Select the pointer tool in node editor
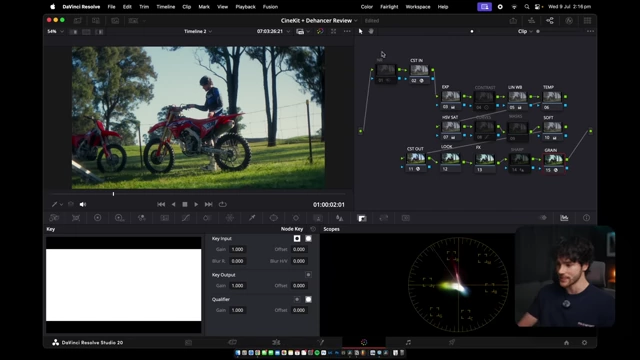Screen dimensions: 640x360 (360, 31)
